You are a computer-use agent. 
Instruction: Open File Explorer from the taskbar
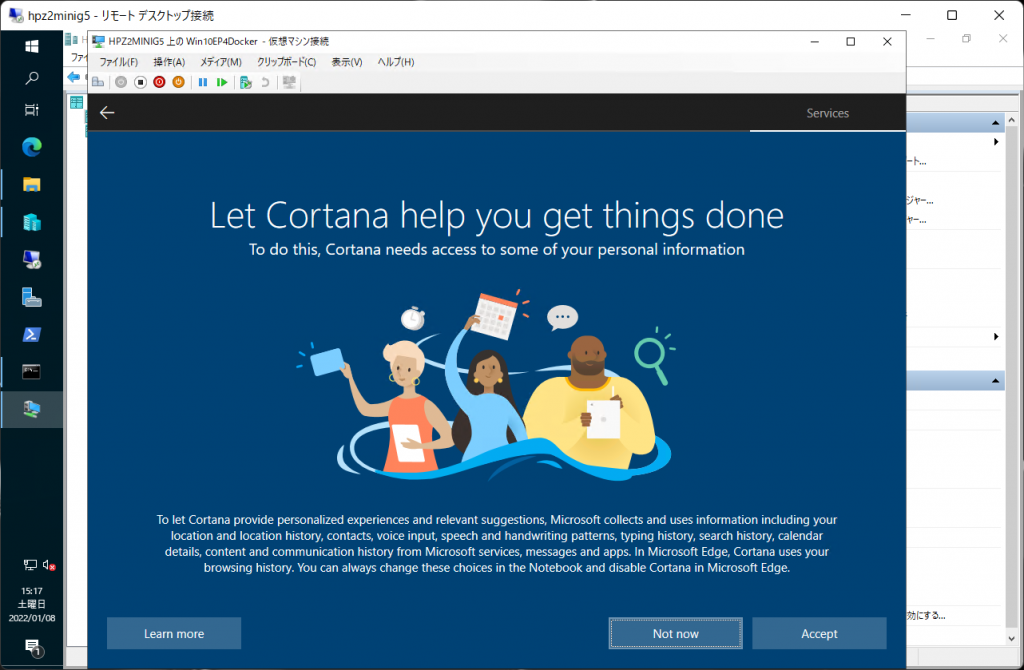pyautogui.click(x=31, y=185)
